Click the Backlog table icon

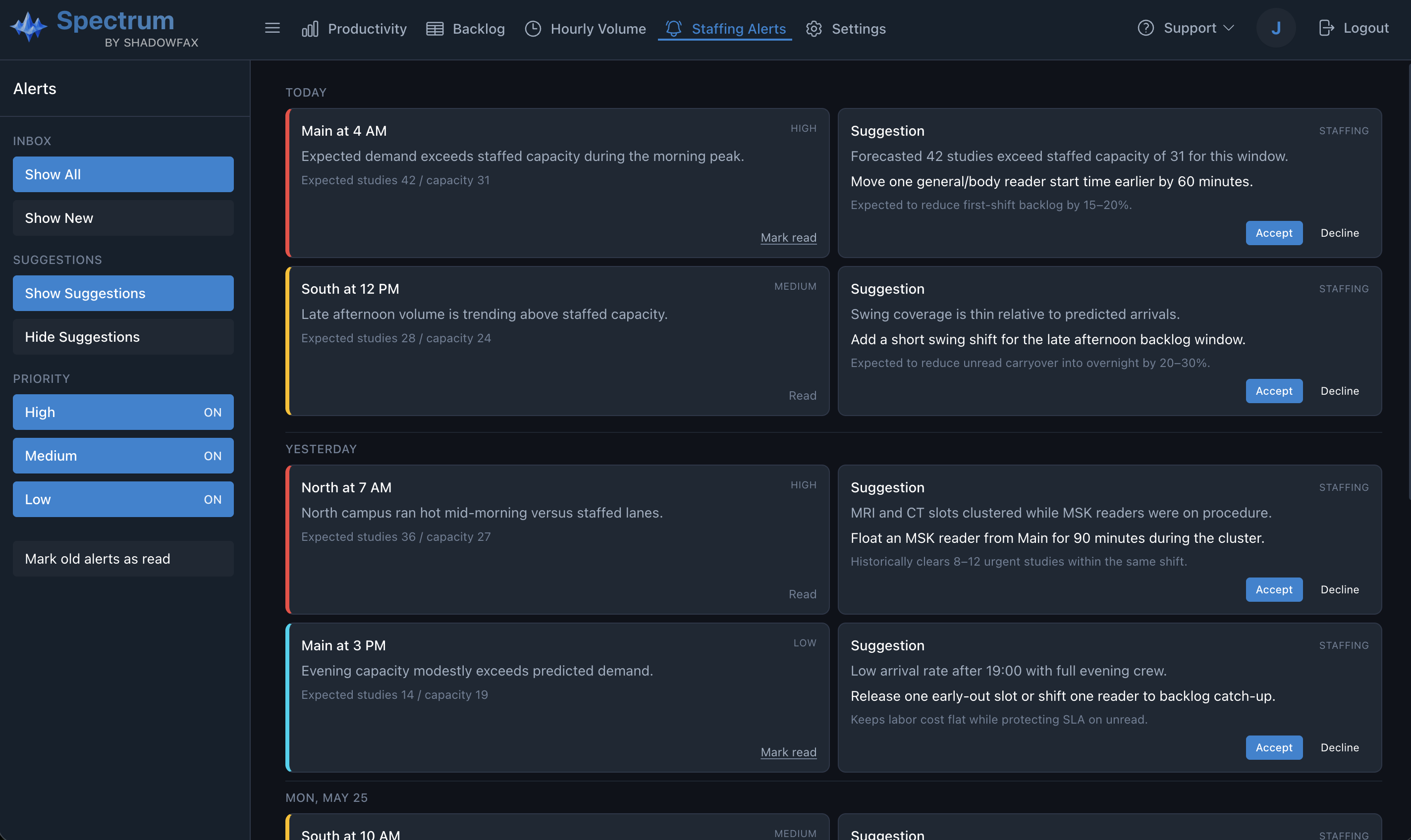[434, 29]
